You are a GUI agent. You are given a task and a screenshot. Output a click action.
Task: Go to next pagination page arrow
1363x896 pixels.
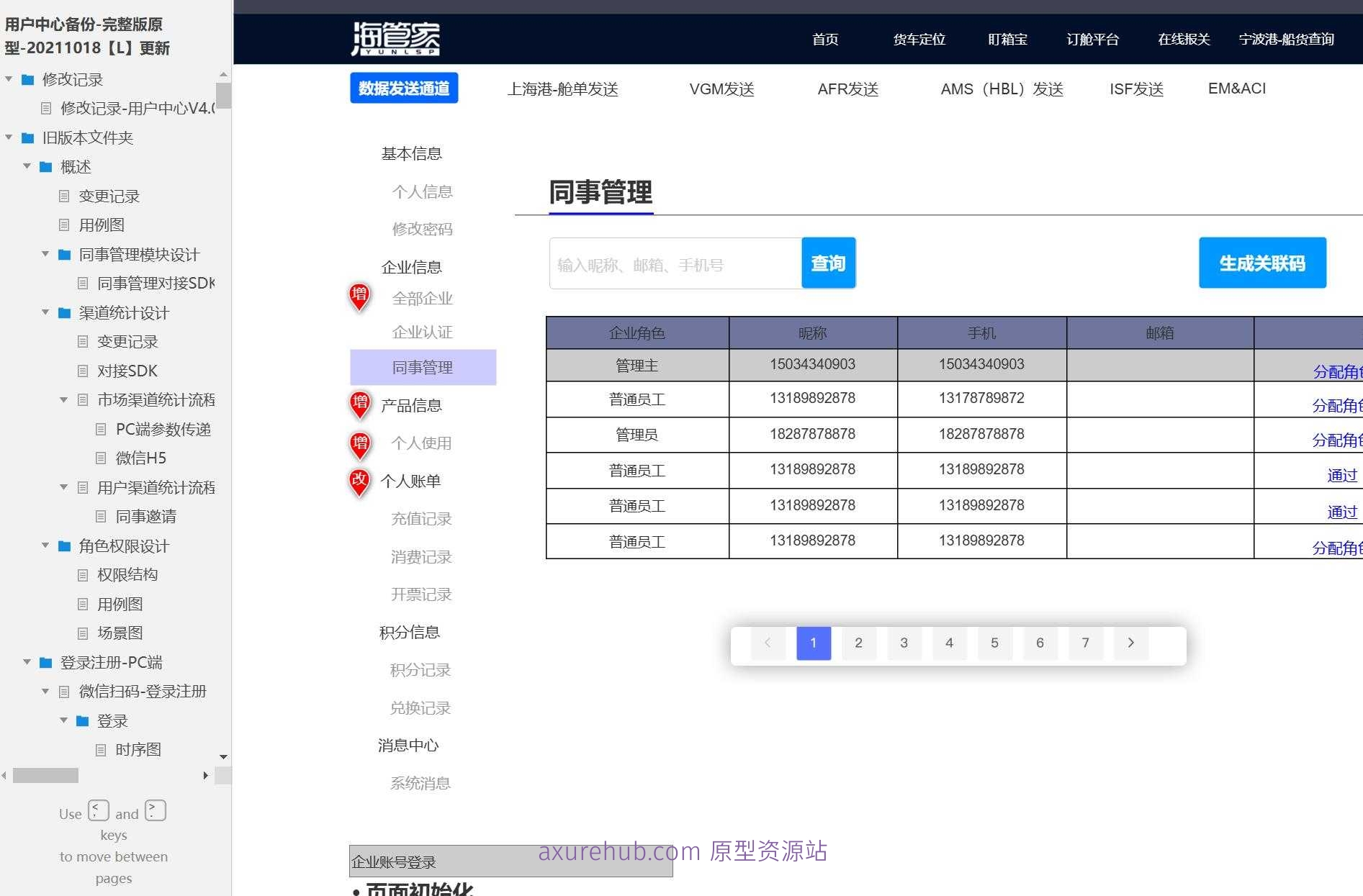pyautogui.click(x=1131, y=643)
